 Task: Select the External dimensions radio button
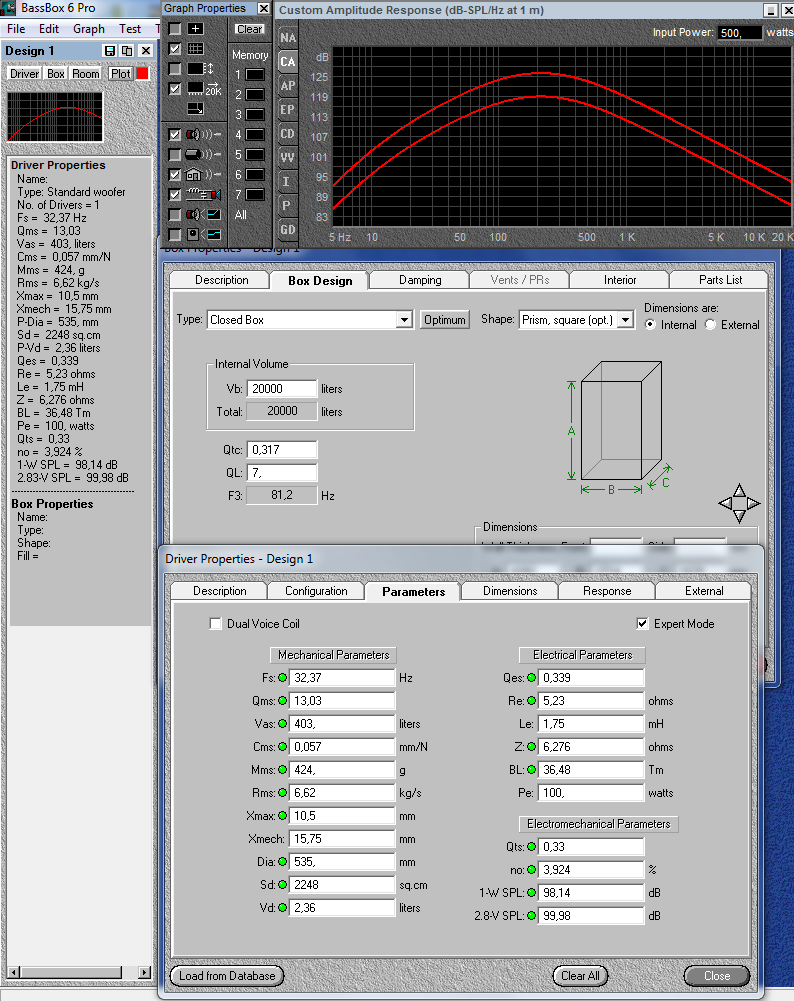[x=712, y=325]
